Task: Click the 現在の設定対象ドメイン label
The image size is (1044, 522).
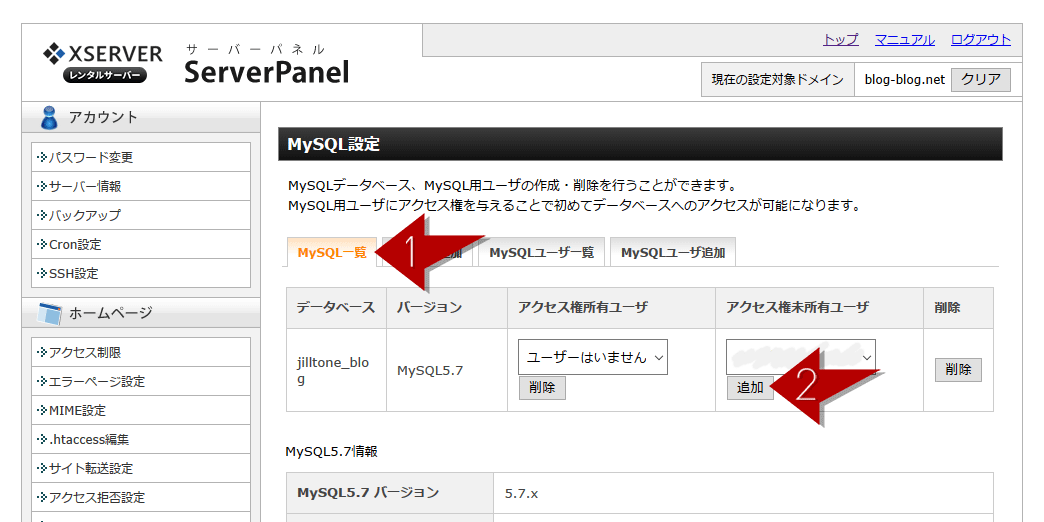Action: coord(778,80)
